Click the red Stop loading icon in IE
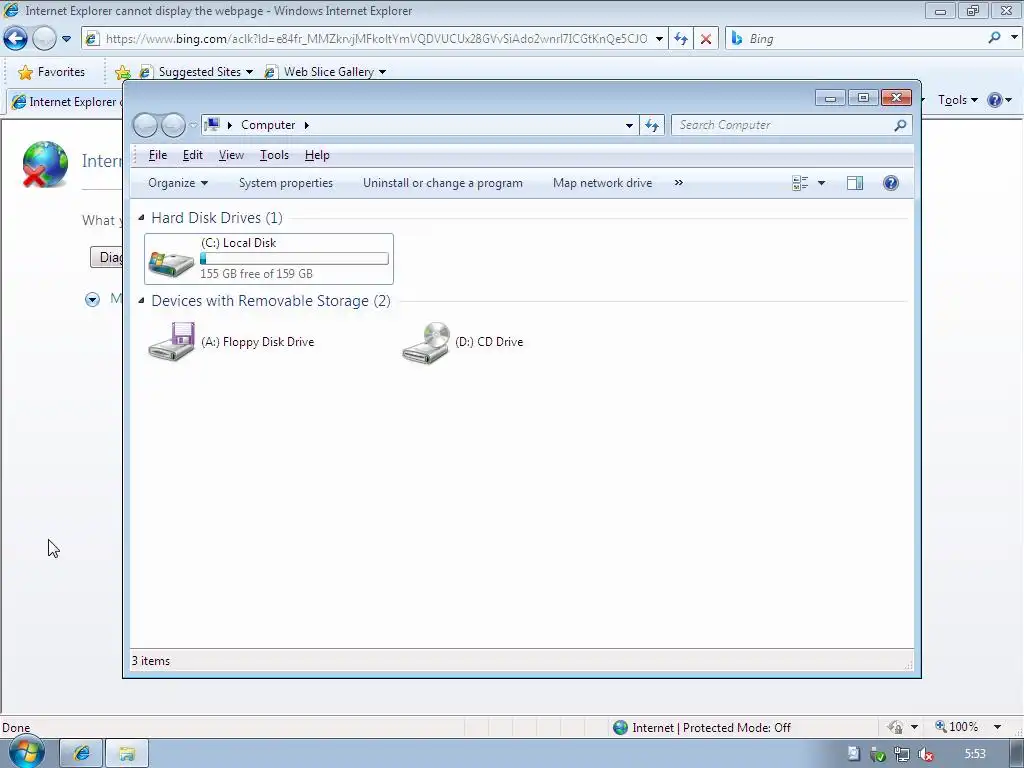This screenshot has height=768, width=1024. [x=706, y=39]
